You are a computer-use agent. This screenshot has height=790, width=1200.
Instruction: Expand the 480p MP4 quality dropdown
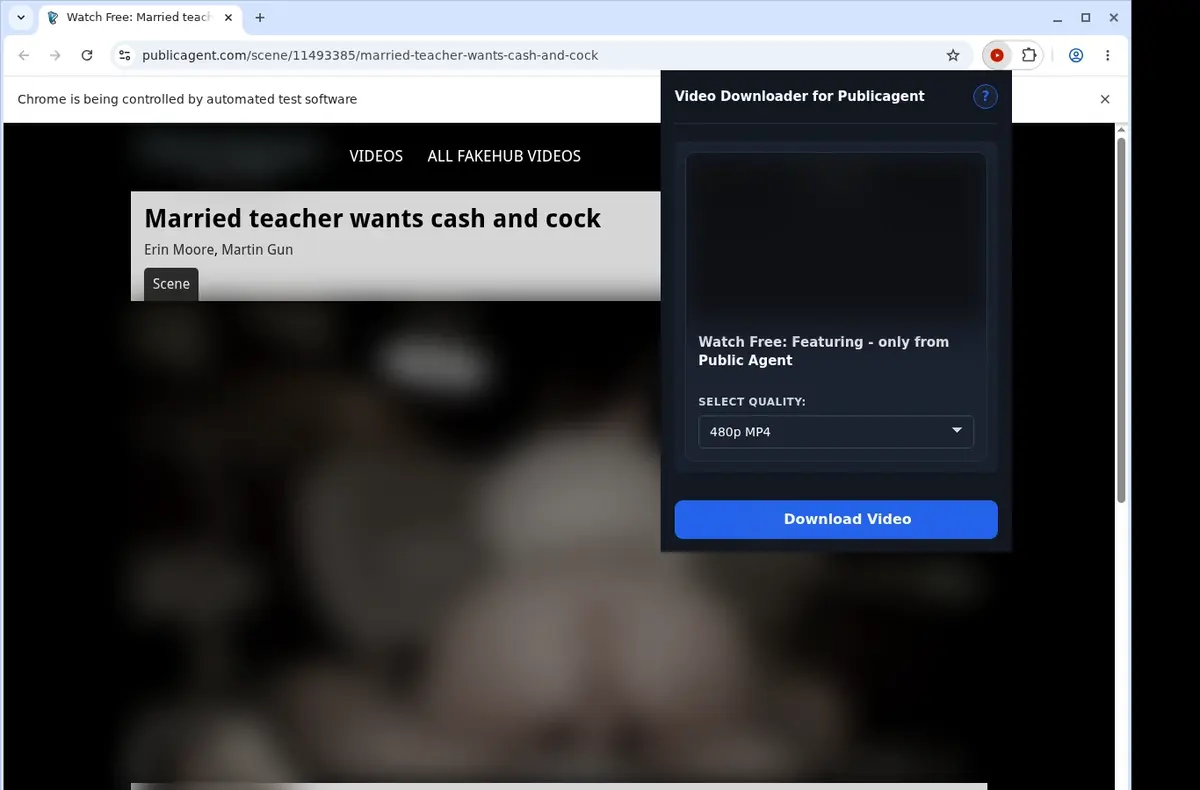[x=836, y=432]
